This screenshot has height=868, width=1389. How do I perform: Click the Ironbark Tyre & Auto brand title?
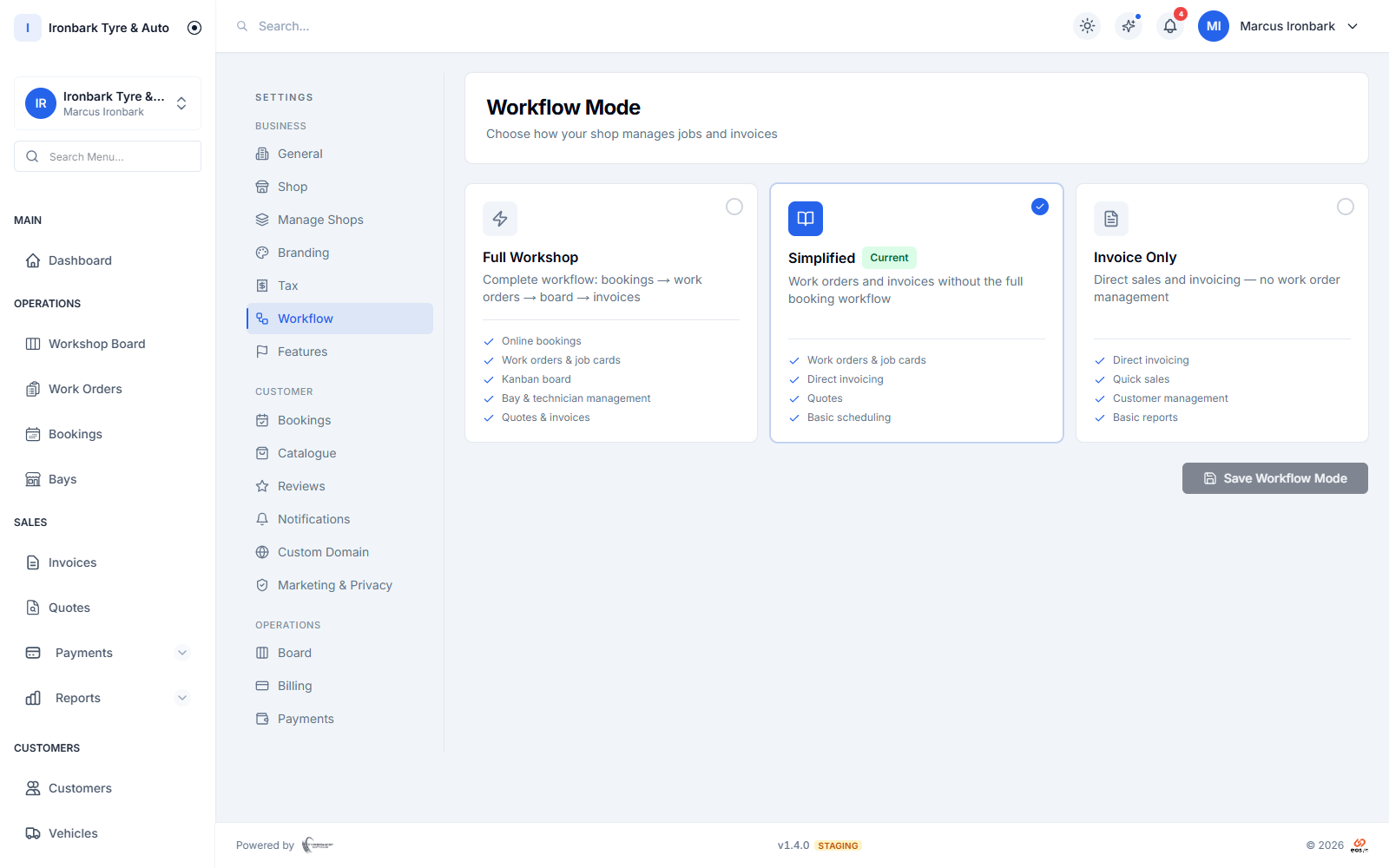pos(109,28)
